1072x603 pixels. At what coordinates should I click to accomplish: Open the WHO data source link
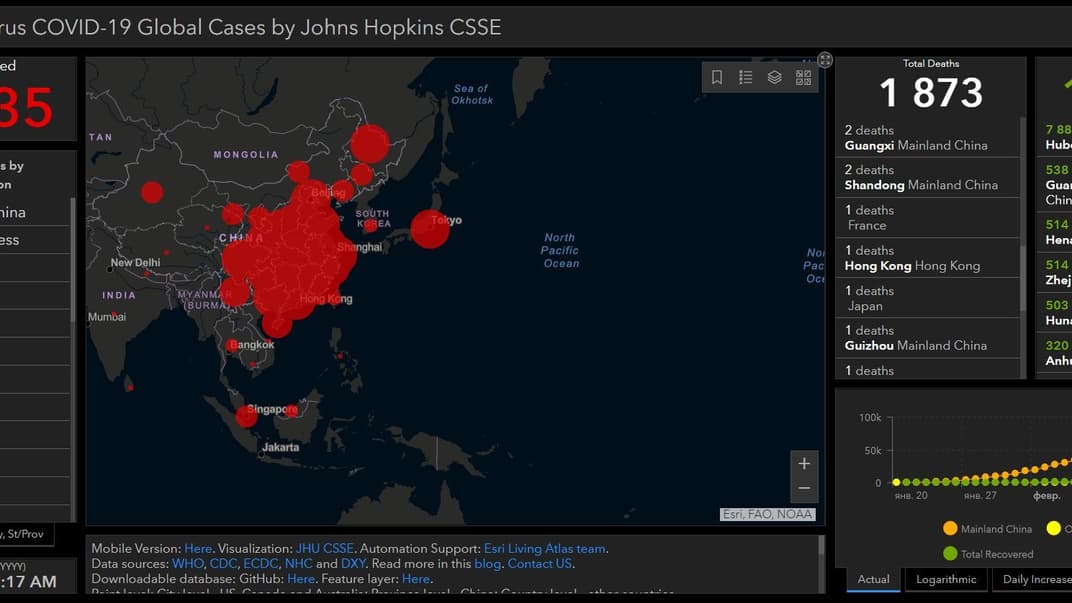(187, 563)
